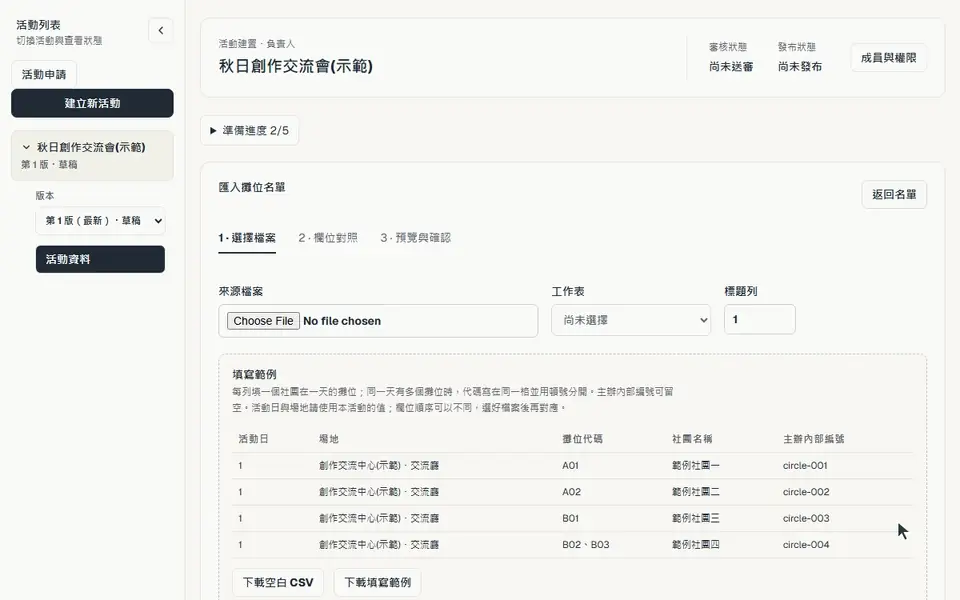
Task: Click the 填寫範例 heading
Action: (x=255, y=374)
